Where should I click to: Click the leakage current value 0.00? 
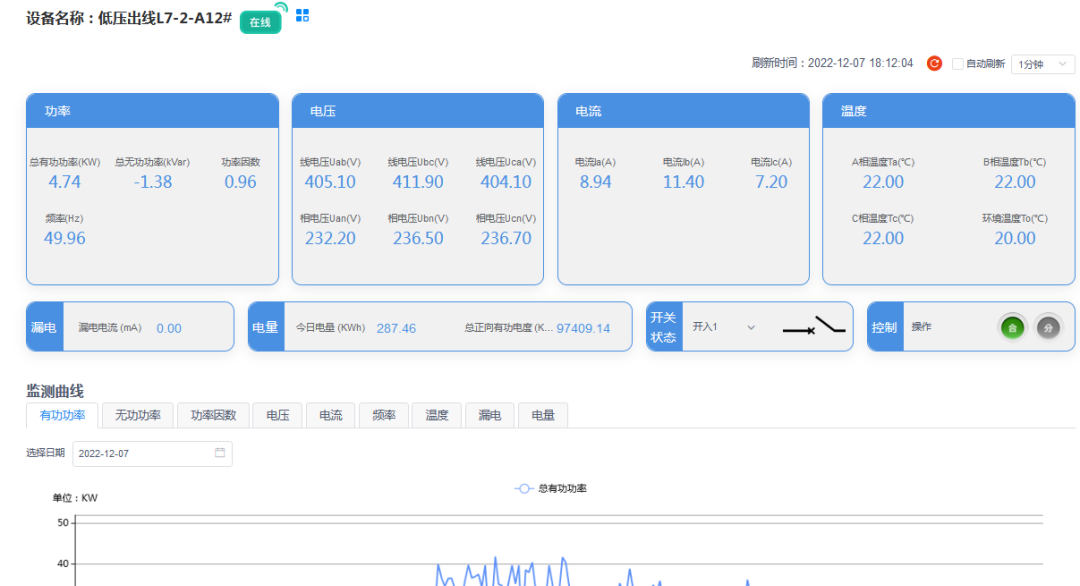(x=169, y=328)
